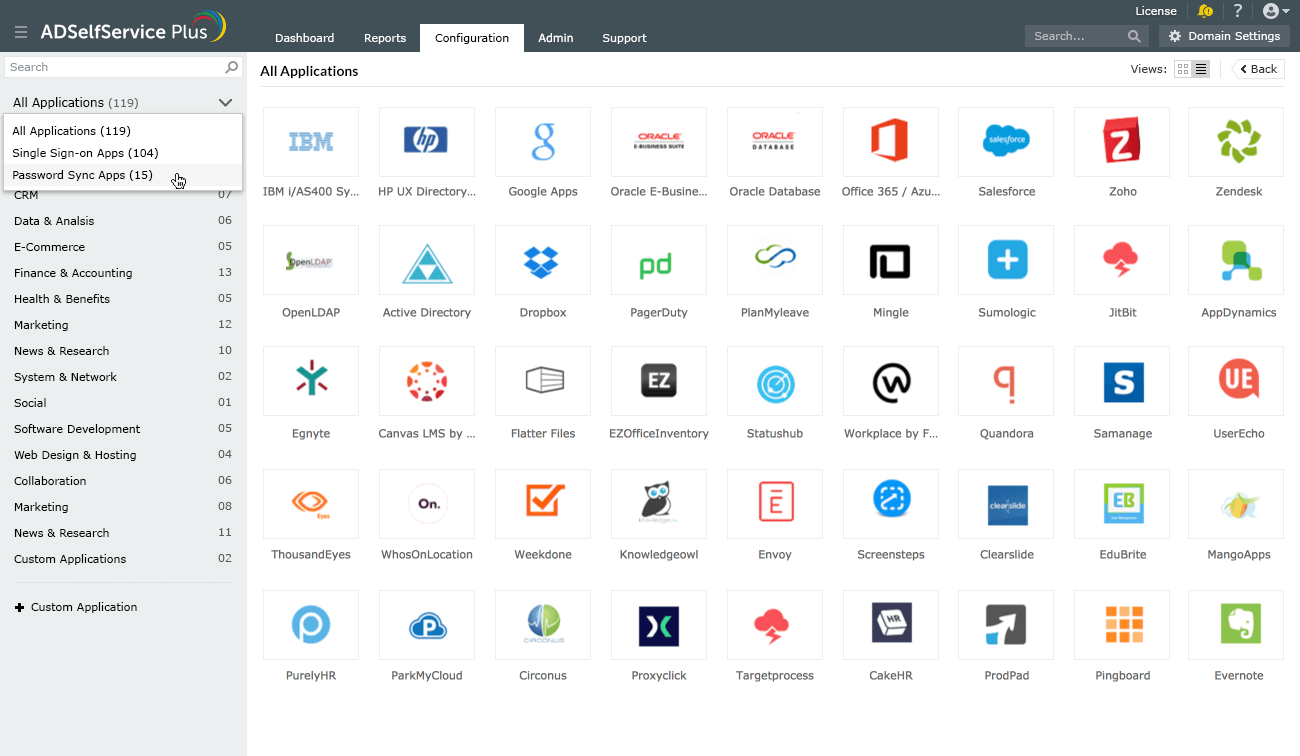The image size is (1300, 756).
Task: Open the Support tab
Action: pos(624,38)
